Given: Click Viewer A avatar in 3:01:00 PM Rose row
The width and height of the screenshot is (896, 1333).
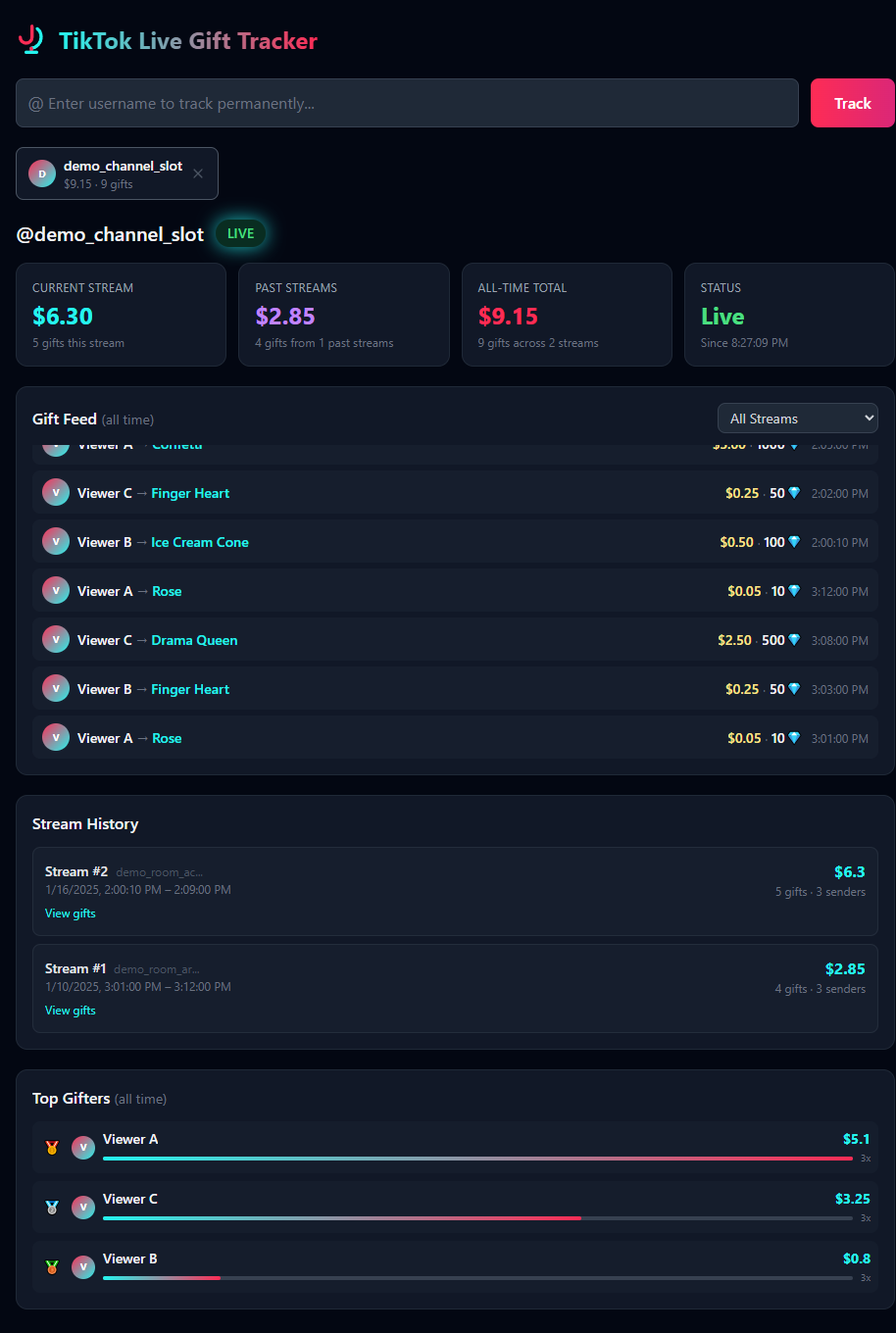Looking at the screenshot, I should click(x=56, y=737).
